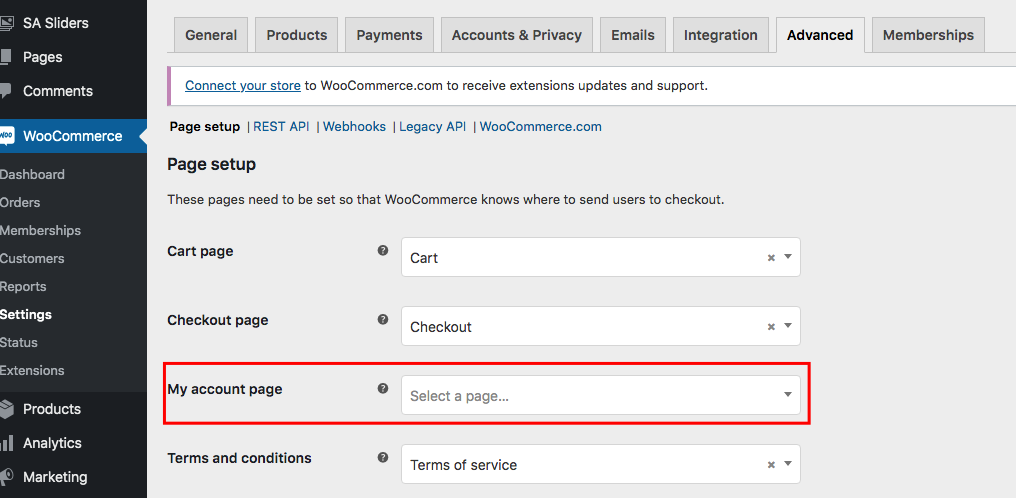
Task: Open the My account page dropdown
Action: pos(601,395)
